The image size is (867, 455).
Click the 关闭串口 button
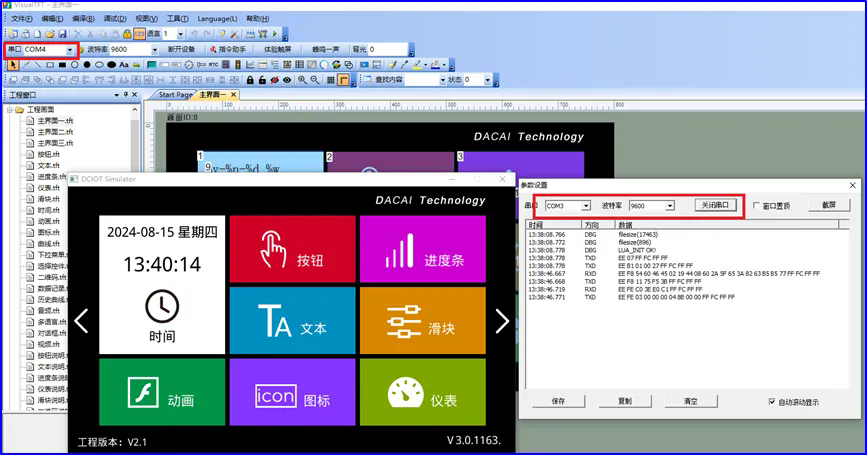(x=715, y=205)
